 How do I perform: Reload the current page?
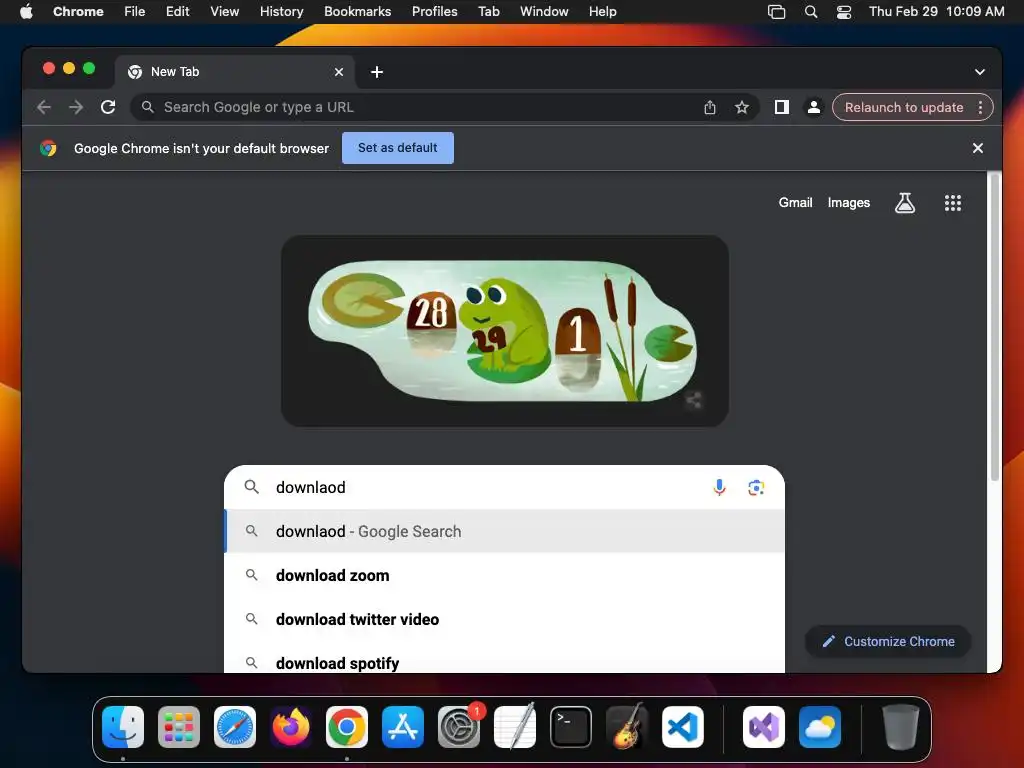(x=108, y=107)
